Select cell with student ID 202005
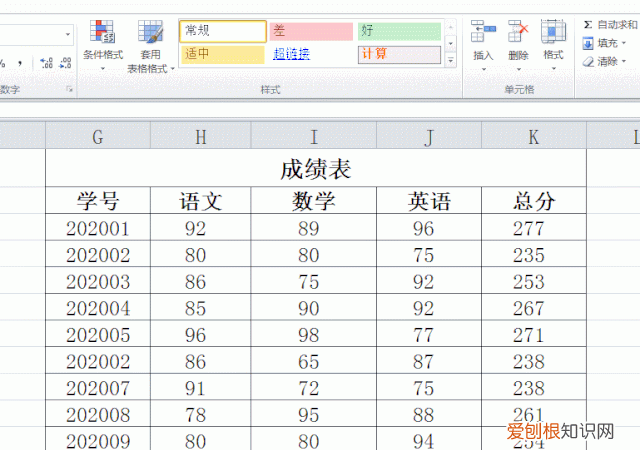 (x=98, y=334)
